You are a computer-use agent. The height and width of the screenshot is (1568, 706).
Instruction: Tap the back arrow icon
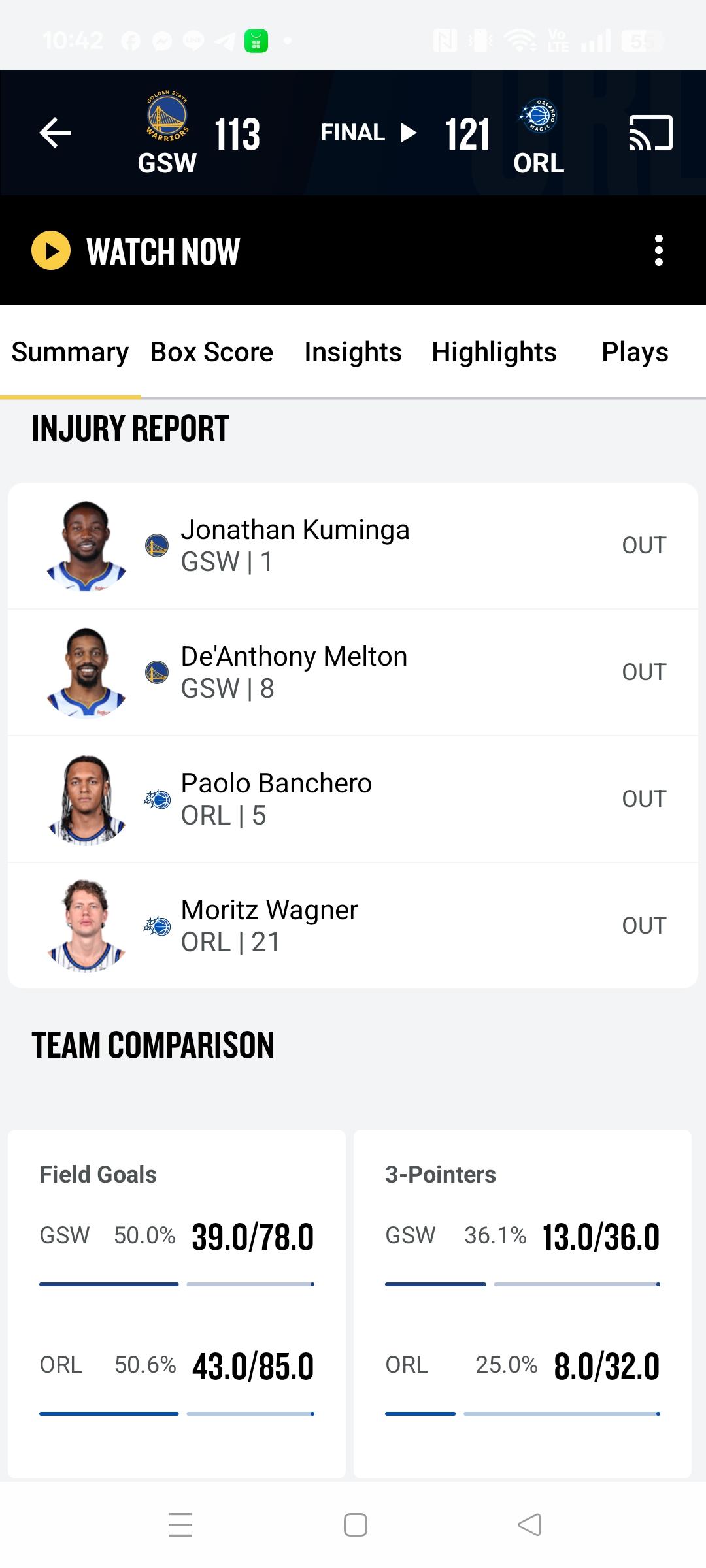[x=55, y=133]
